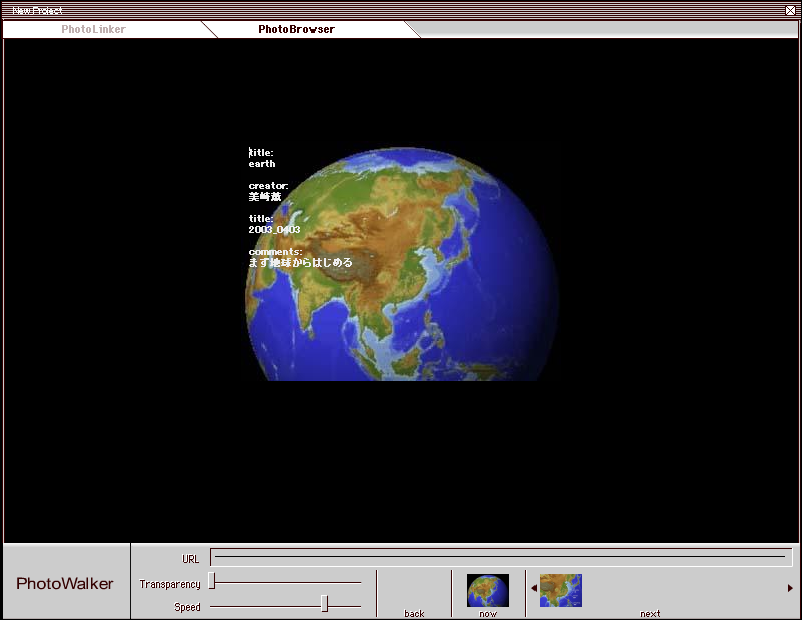Image resolution: width=802 pixels, height=620 pixels.
Task: Open the next photo map thumbnail
Action: tap(561, 589)
